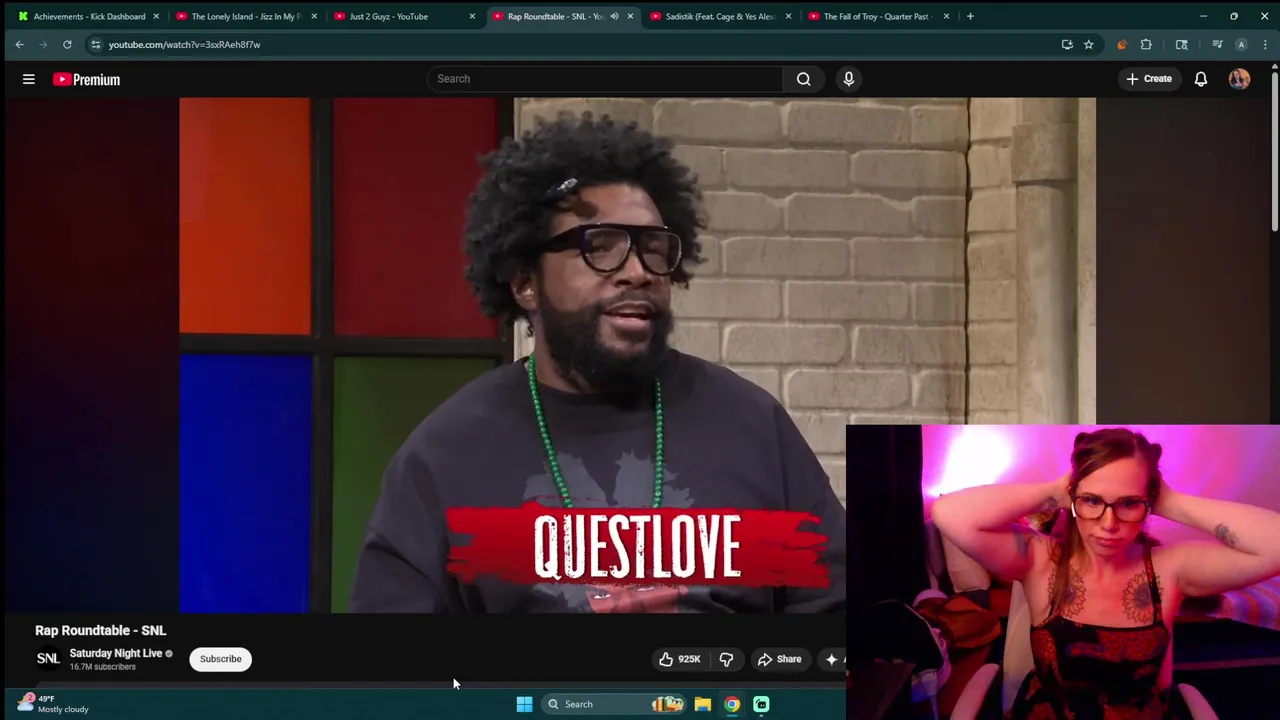Open the Chrome icon in the taskbar
This screenshot has height=720, width=1280.
(x=732, y=704)
